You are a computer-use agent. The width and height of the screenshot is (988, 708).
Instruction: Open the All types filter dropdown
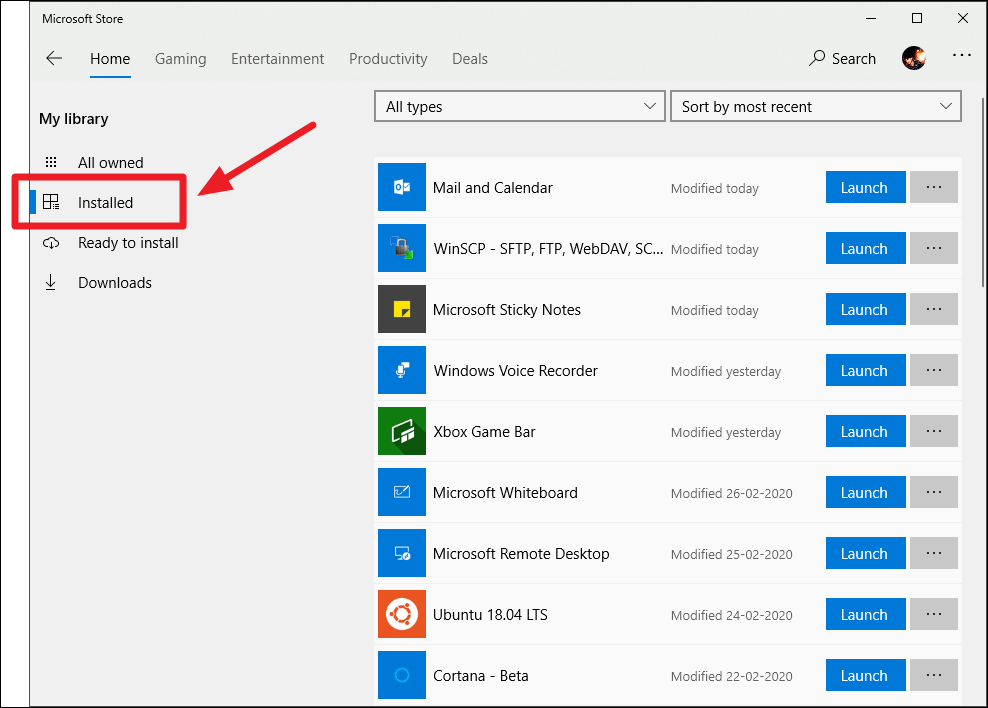[x=519, y=106]
